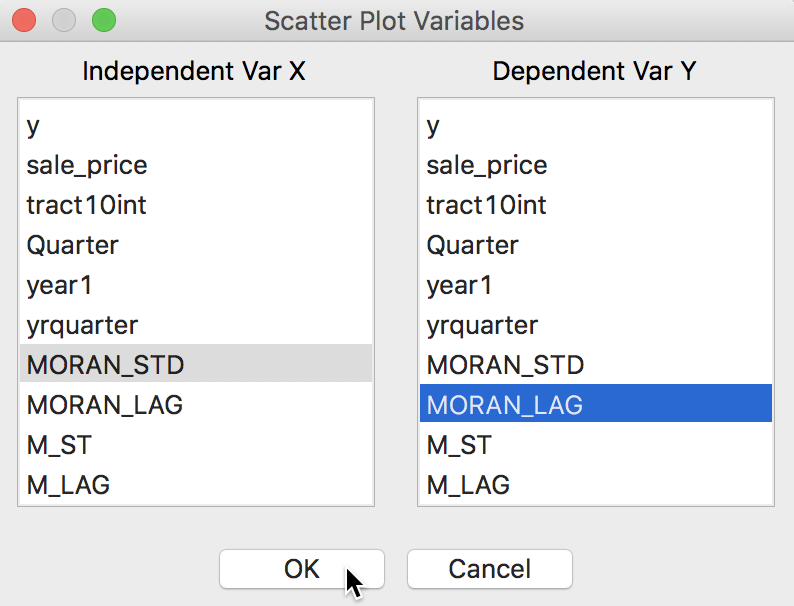Pick M_LAG in Independent Var X list
Image resolution: width=794 pixels, height=606 pixels.
coord(196,485)
